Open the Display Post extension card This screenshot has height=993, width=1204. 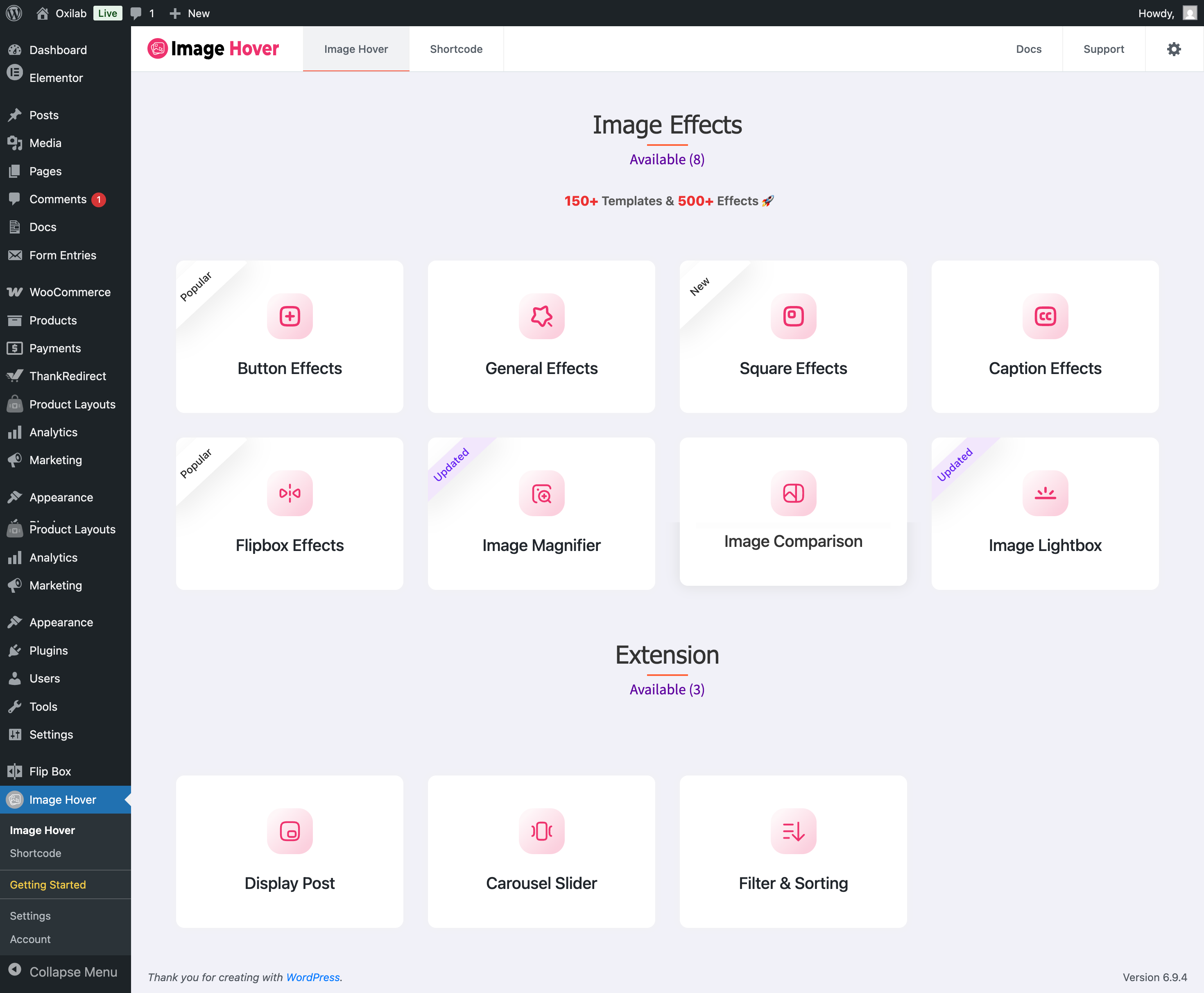(x=290, y=851)
